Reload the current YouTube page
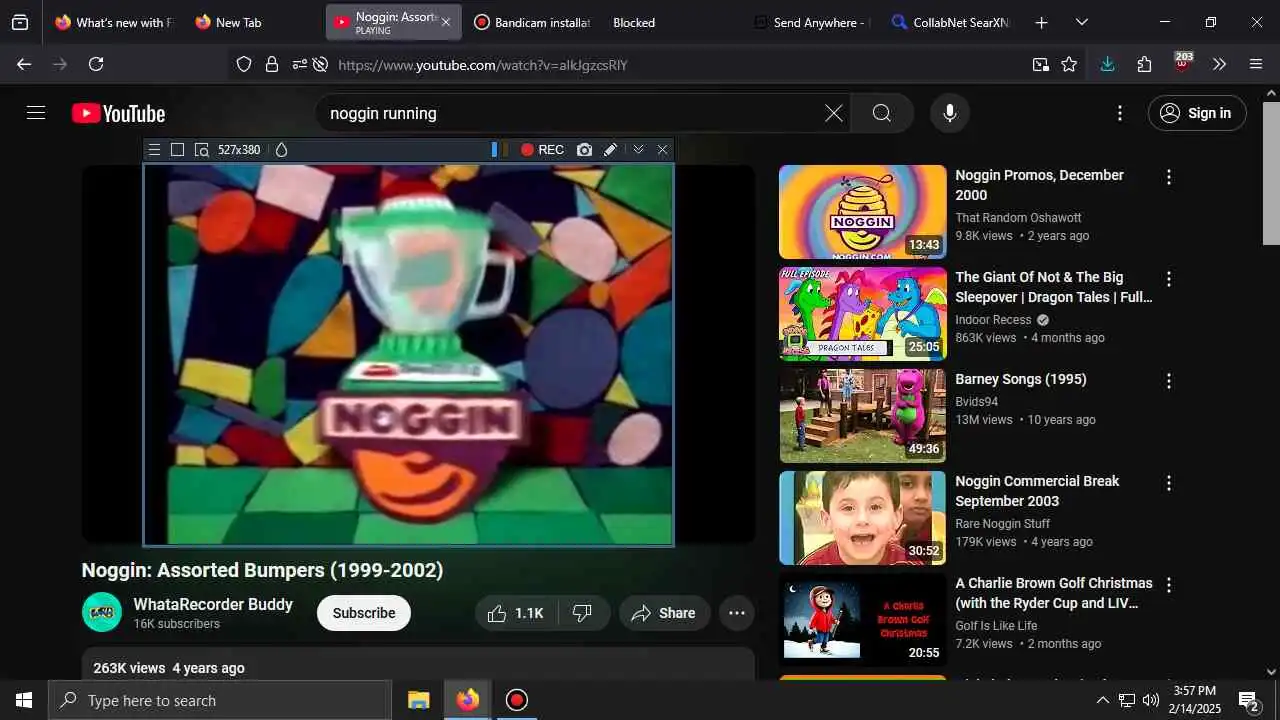Viewport: 1280px width, 720px height. 96,64
